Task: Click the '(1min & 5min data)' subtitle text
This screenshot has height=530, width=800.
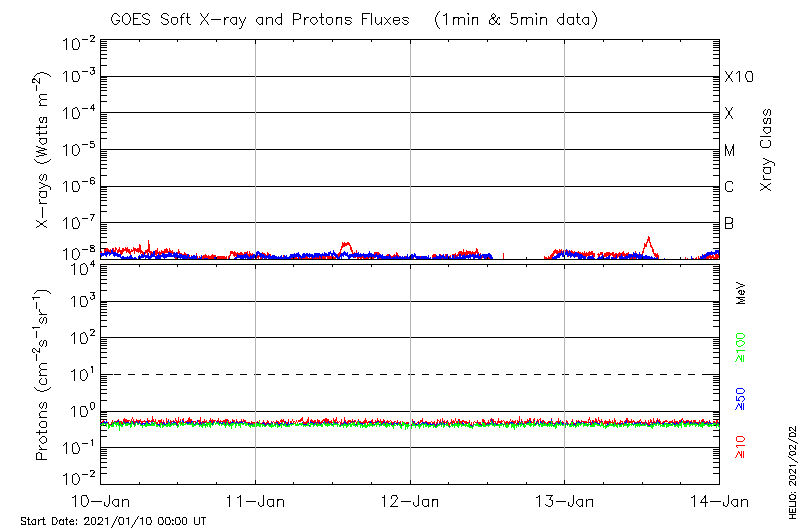Action: coord(517,19)
